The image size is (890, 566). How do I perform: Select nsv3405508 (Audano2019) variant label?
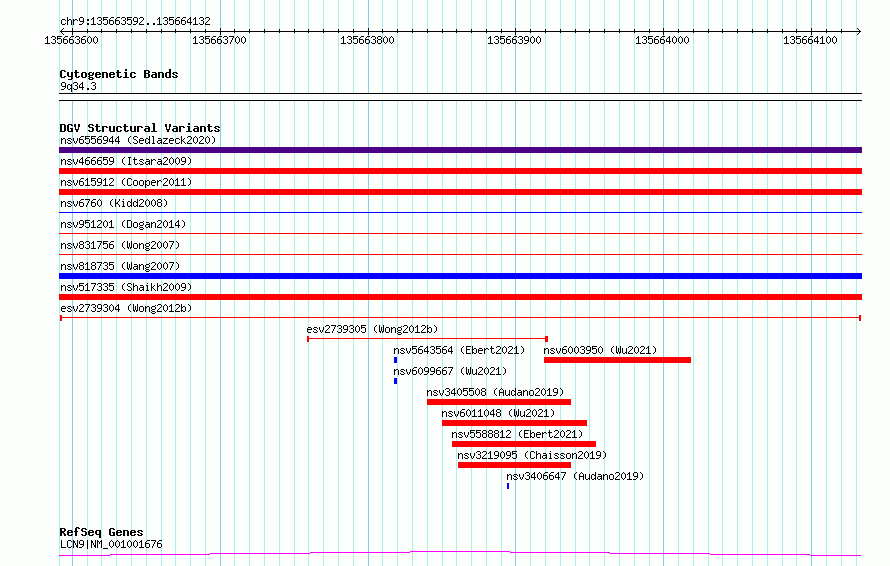point(495,392)
